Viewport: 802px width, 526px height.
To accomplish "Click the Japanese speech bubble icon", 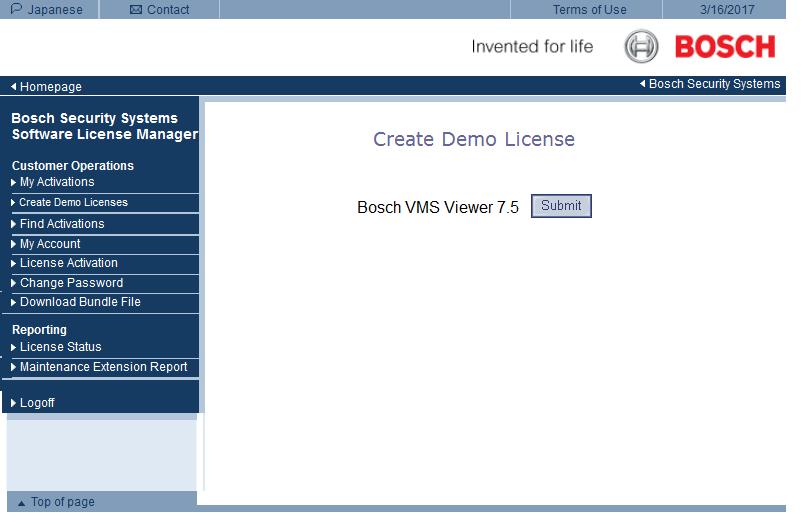I will click(x=16, y=9).
